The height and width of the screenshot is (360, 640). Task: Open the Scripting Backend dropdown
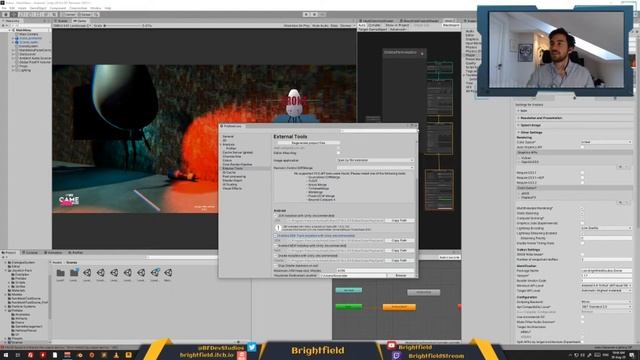(607, 302)
